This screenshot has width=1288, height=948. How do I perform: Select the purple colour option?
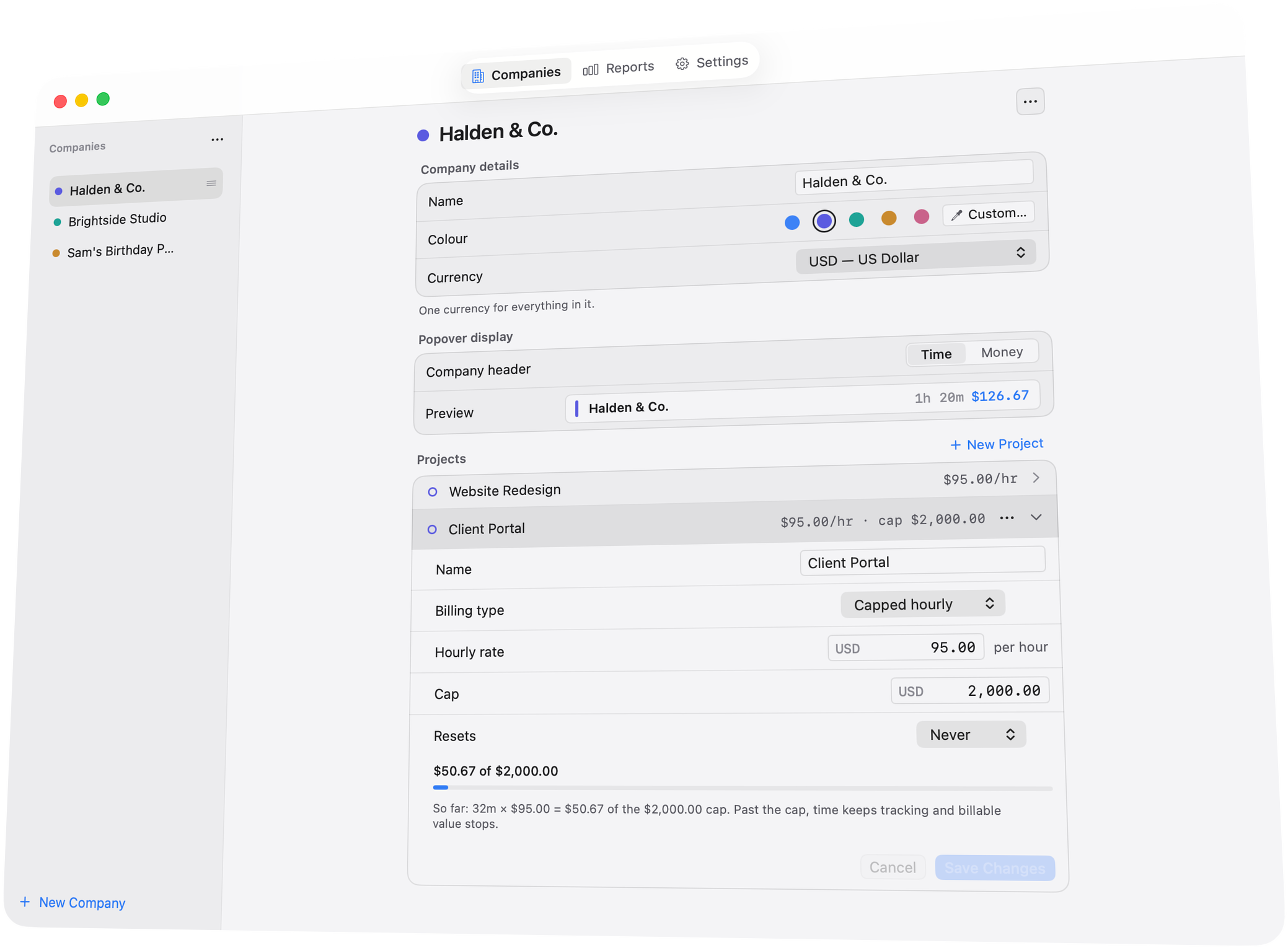pyautogui.click(x=824, y=221)
